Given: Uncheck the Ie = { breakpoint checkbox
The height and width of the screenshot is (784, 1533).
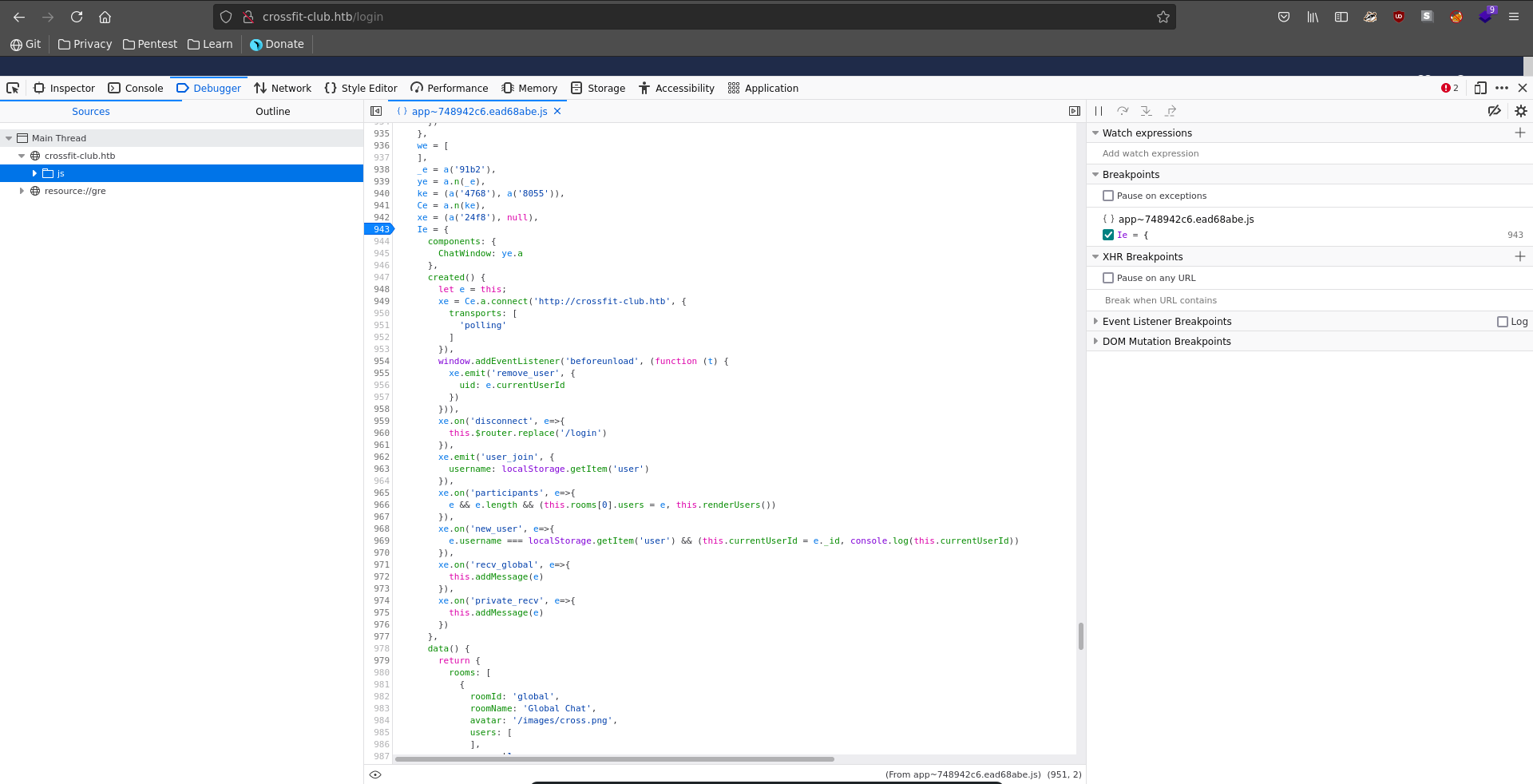Looking at the screenshot, I should pyautogui.click(x=1108, y=235).
